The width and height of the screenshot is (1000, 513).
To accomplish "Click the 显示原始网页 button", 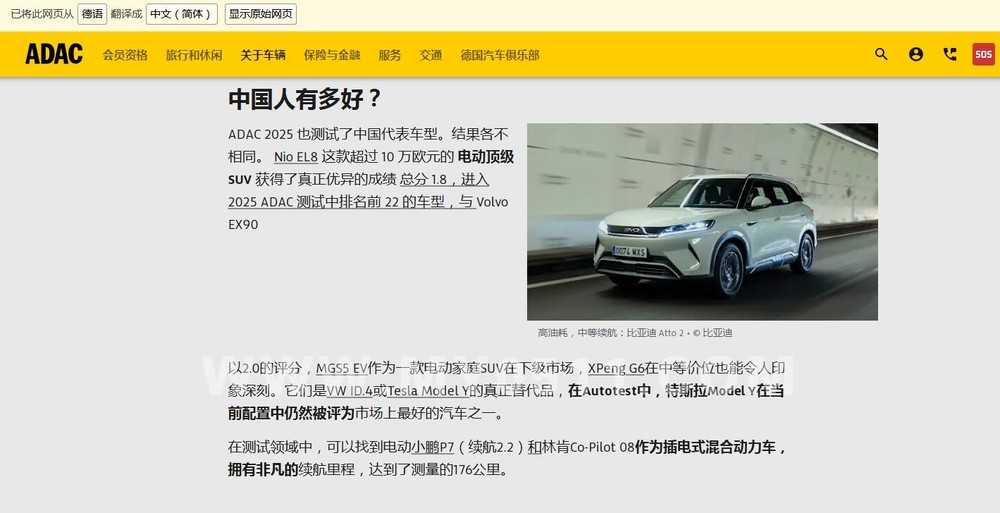I will 261,14.
